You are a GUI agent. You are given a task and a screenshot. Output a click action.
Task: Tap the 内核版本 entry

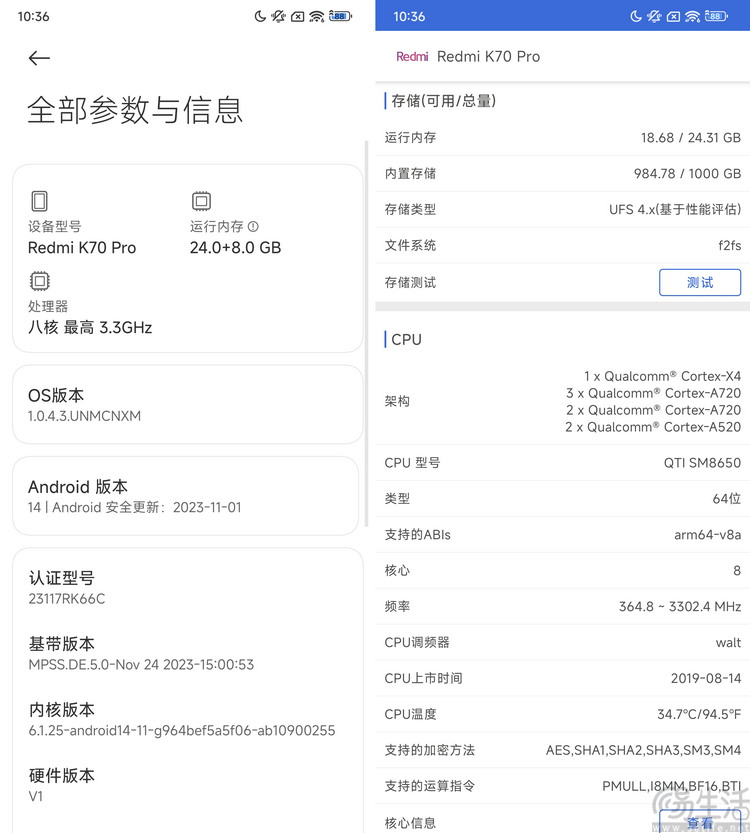coord(188,719)
